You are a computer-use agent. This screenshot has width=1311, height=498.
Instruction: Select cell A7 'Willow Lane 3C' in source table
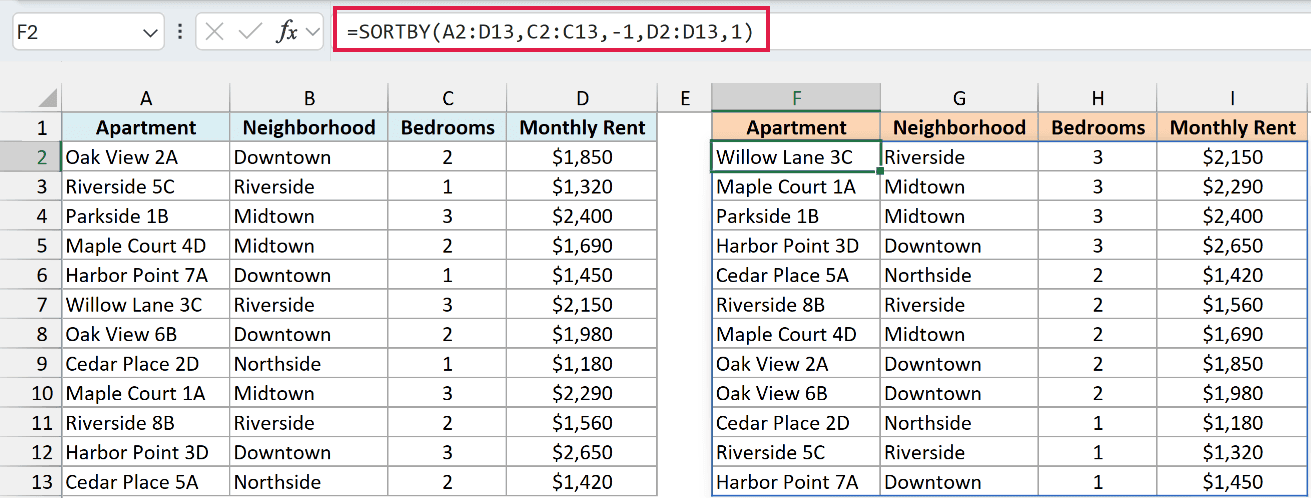click(146, 305)
